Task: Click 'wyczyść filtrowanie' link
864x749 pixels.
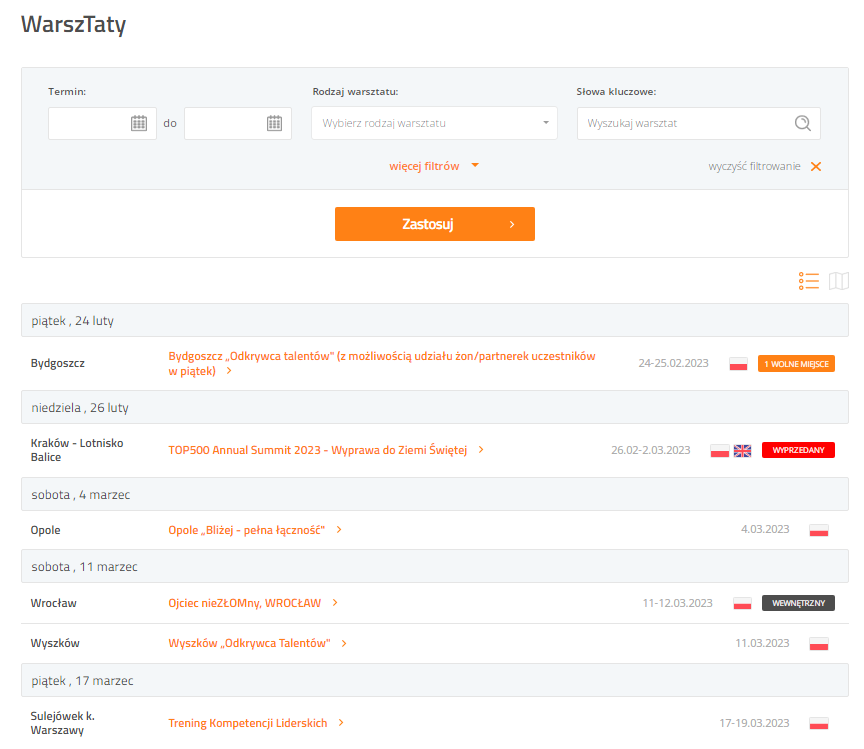Action: click(x=754, y=166)
